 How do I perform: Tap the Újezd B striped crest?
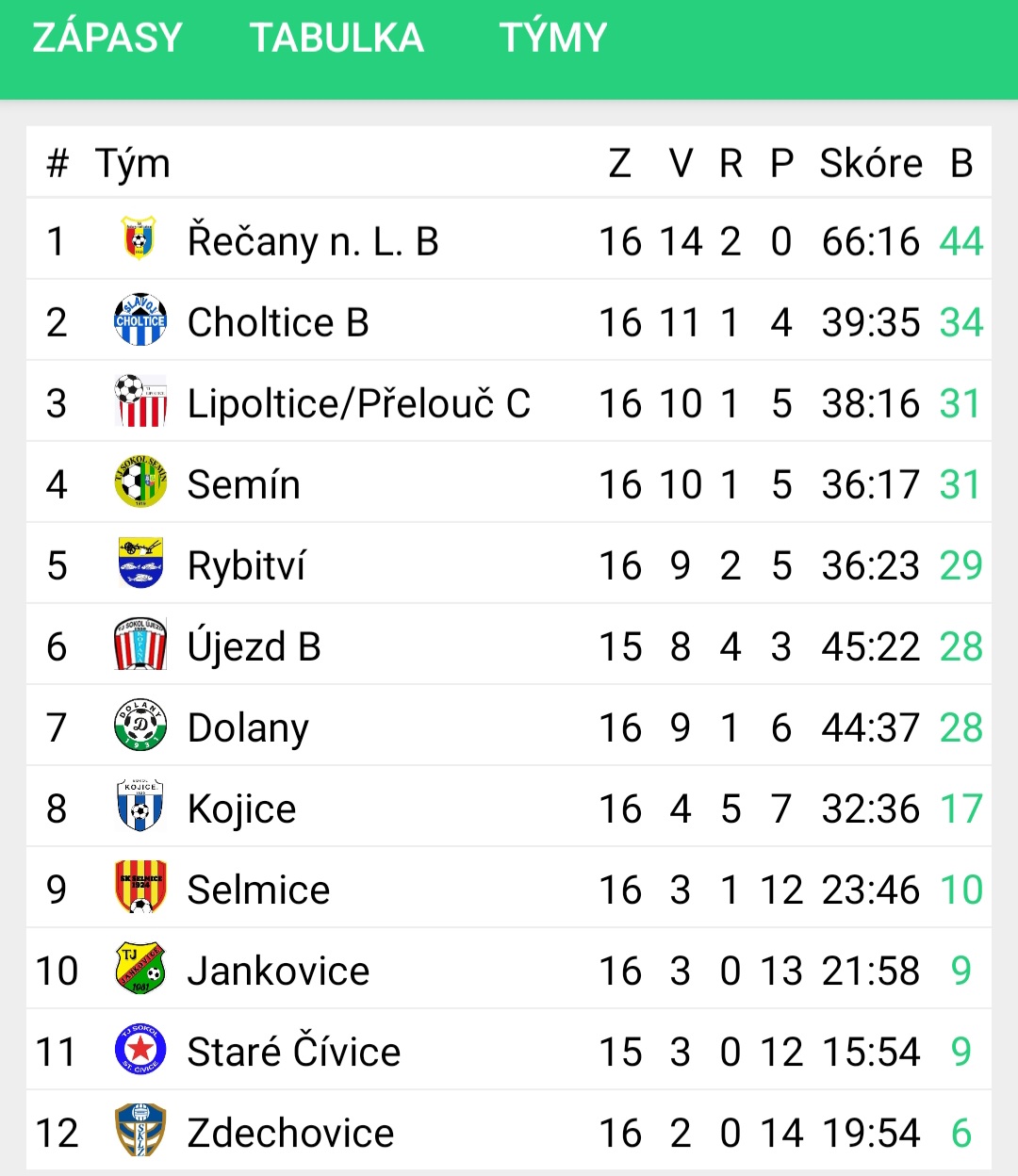pos(140,644)
